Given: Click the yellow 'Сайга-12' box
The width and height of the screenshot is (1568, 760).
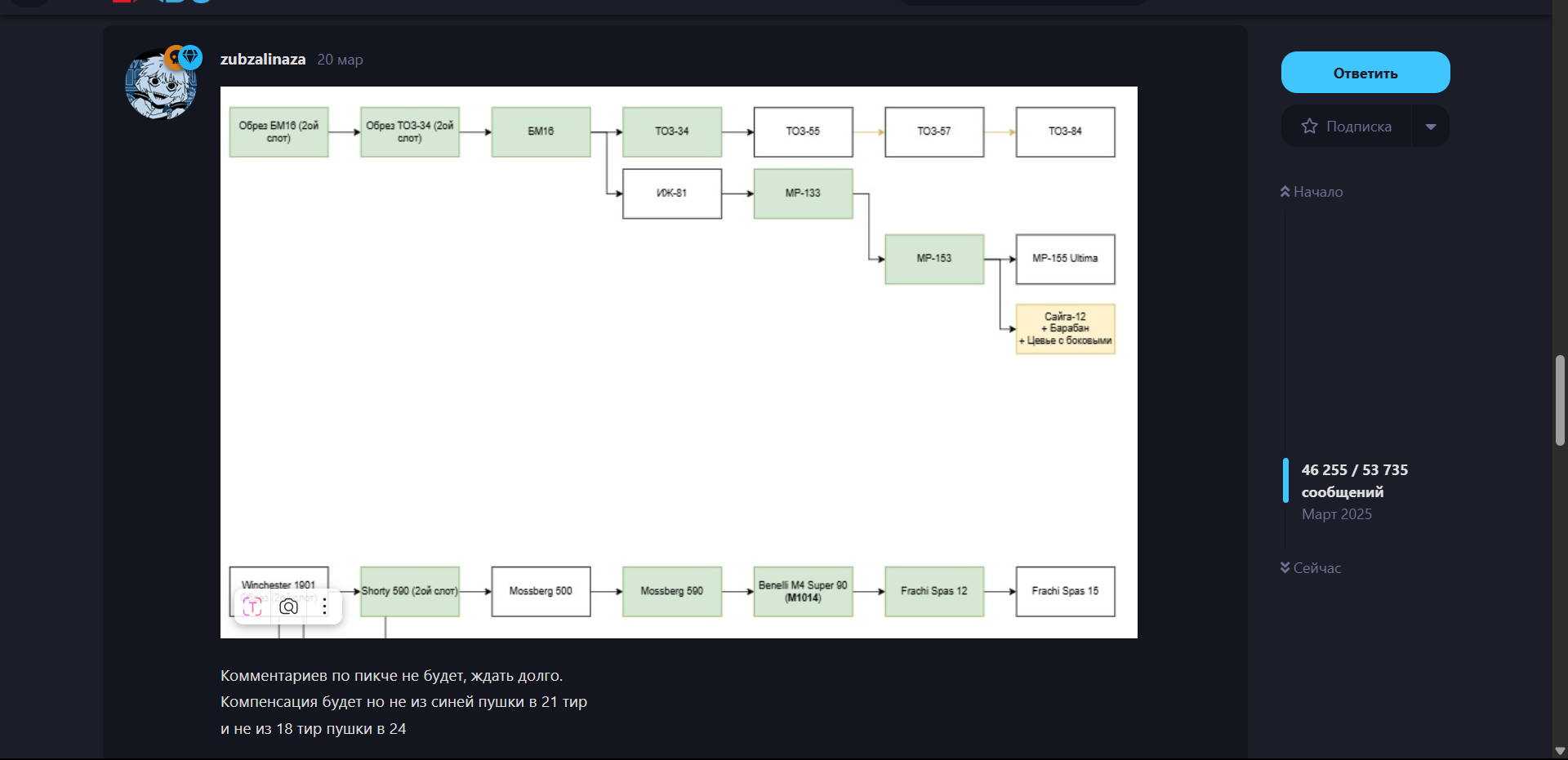Looking at the screenshot, I should (x=1065, y=329).
